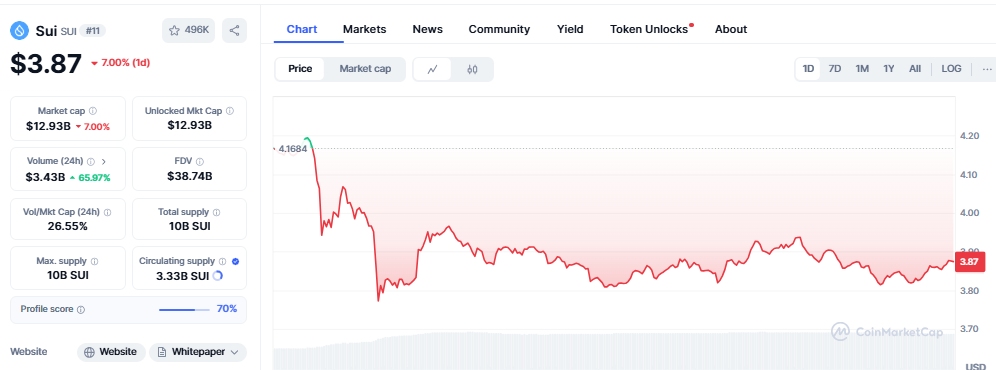Click the $38.74B FDV value
The image size is (996, 370).
[x=189, y=176]
